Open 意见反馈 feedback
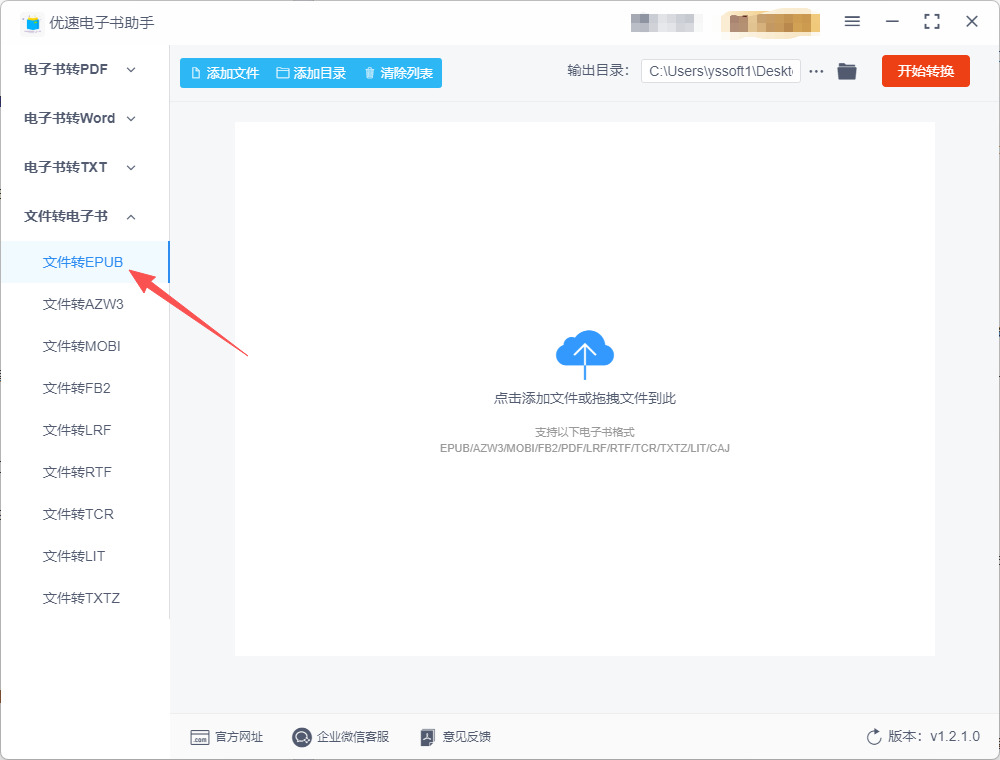Image resolution: width=1000 pixels, height=760 pixels. [455, 737]
